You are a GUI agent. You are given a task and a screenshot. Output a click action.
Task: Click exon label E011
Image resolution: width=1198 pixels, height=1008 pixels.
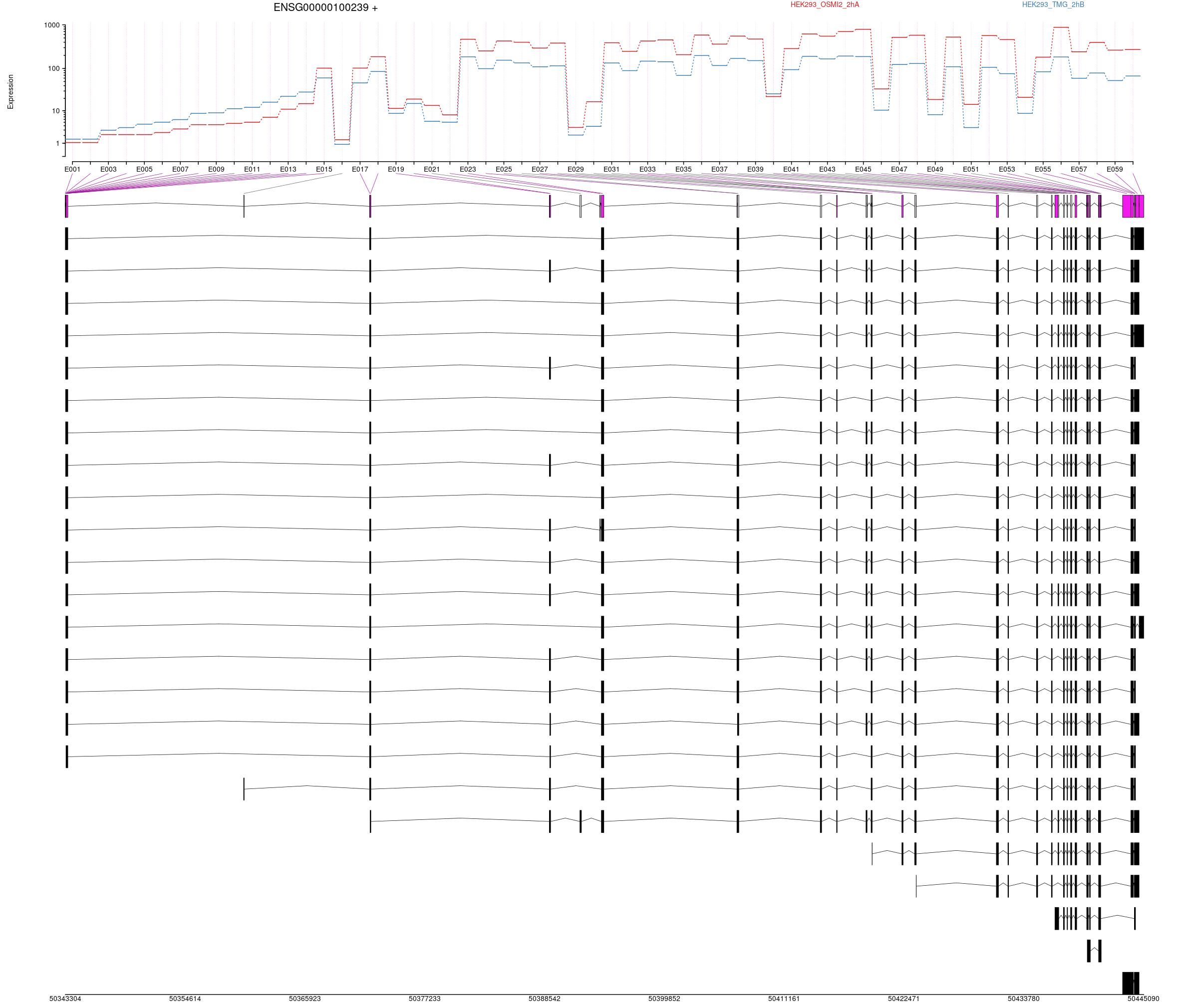click(252, 169)
